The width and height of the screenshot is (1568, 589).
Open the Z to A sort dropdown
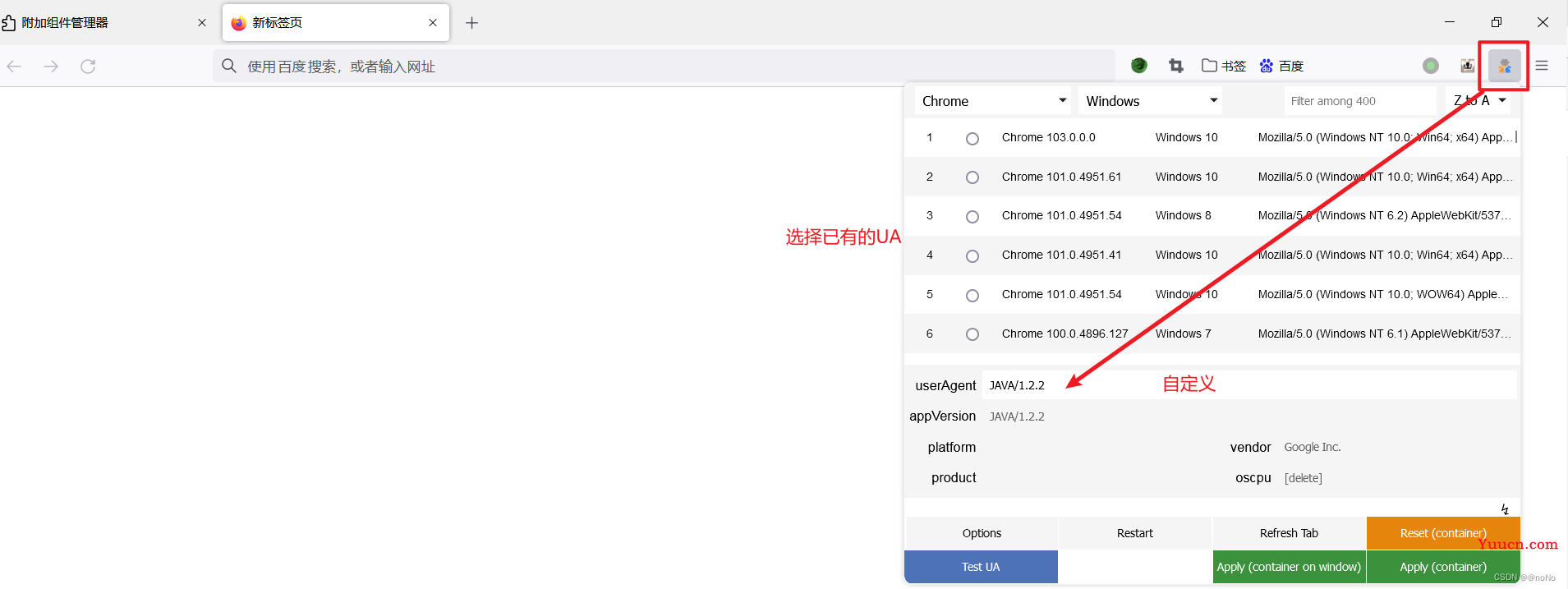click(x=1479, y=101)
